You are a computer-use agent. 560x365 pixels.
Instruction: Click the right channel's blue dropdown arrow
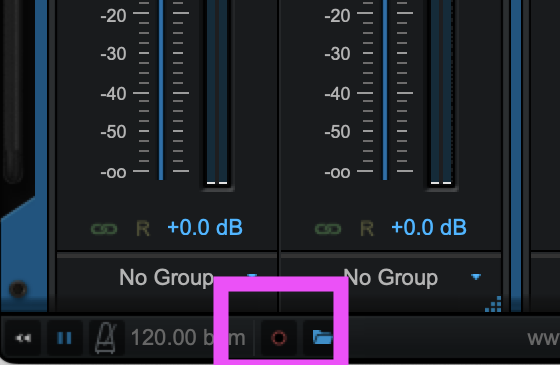coord(476,277)
